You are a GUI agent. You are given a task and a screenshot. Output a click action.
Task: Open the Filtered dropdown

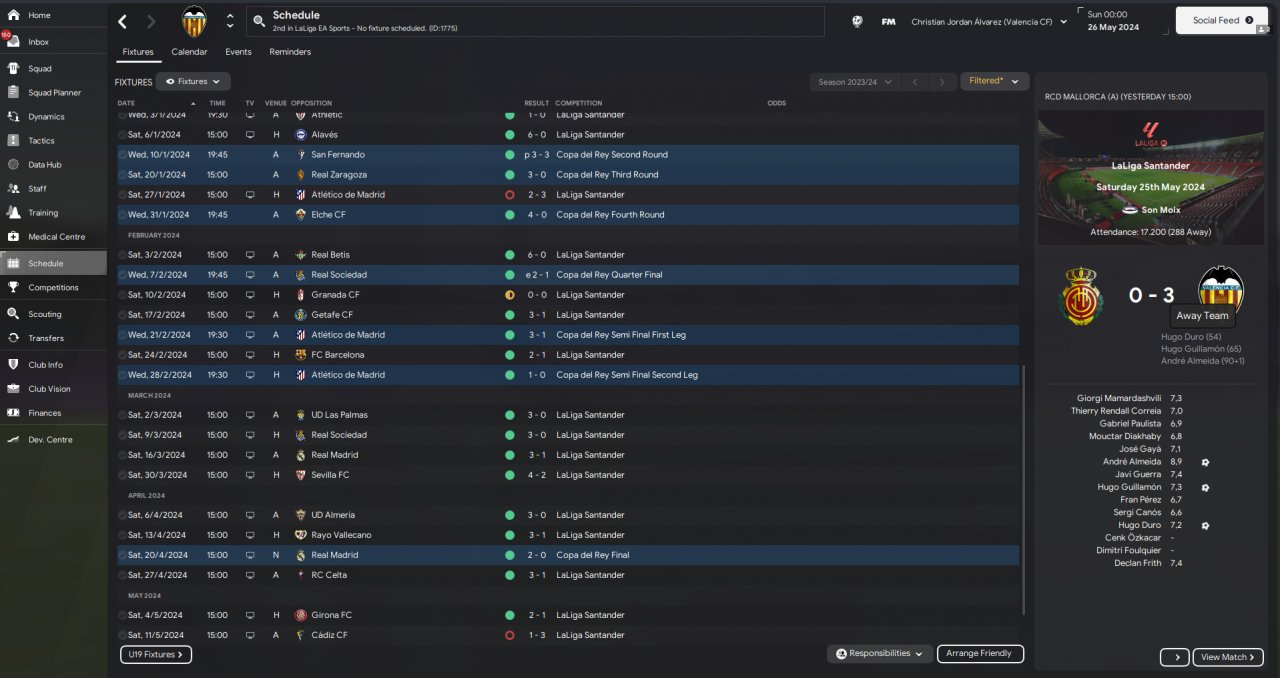tap(994, 81)
